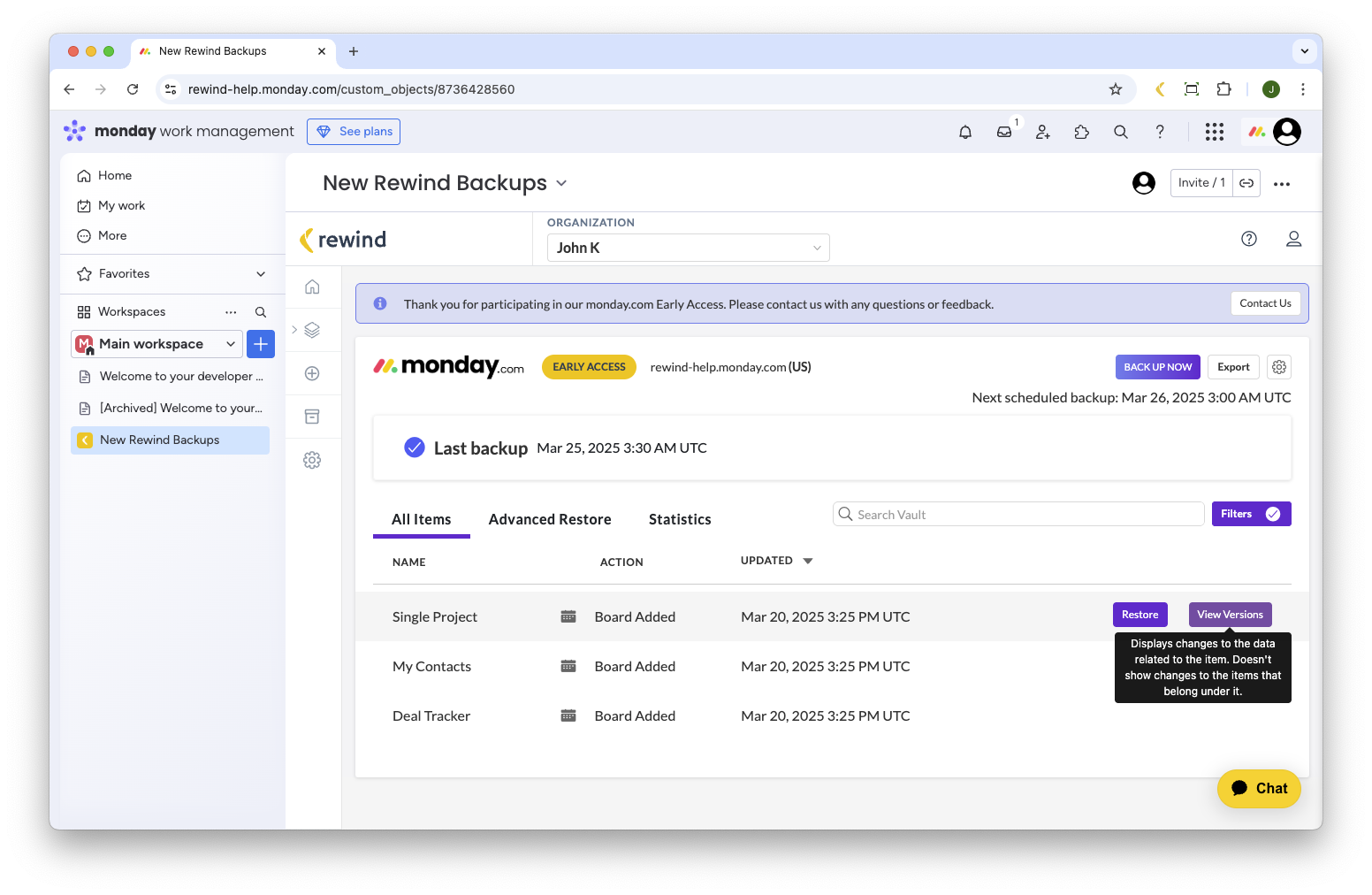Click the info icon in Early Access banner
Viewport: 1372px width, 895px height.
[380, 303]
